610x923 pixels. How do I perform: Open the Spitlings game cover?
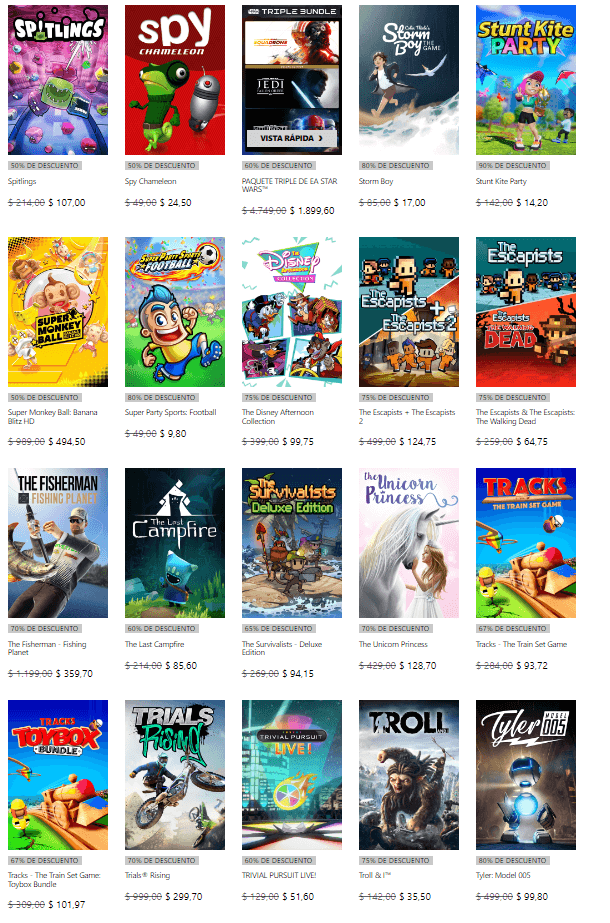(x=58, y=80)
